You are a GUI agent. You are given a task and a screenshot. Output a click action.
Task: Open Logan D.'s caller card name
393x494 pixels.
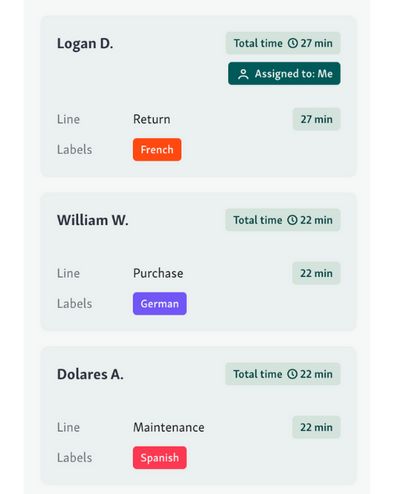click(x=85, y=43)
